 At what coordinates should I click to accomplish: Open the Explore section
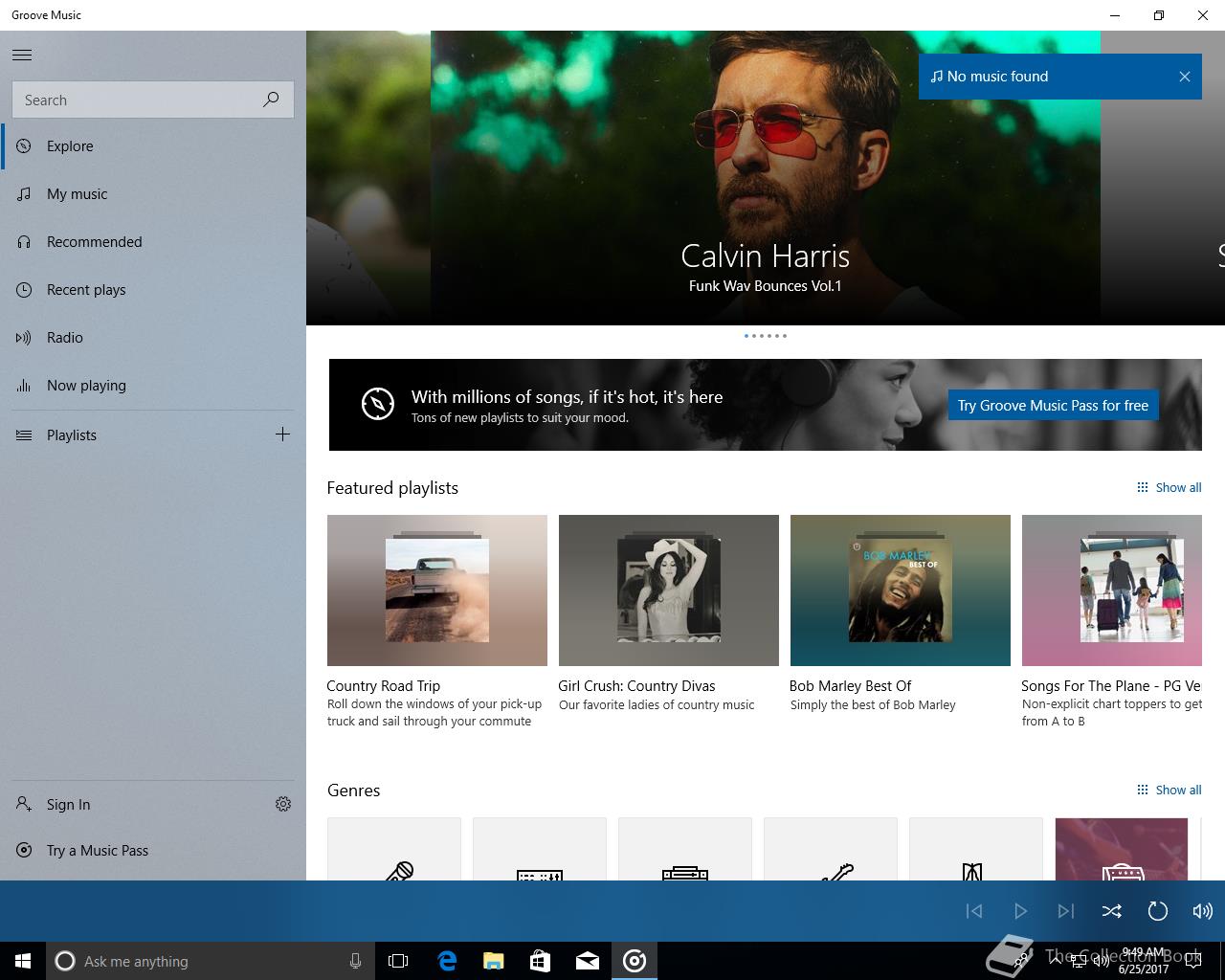[153, 146]
